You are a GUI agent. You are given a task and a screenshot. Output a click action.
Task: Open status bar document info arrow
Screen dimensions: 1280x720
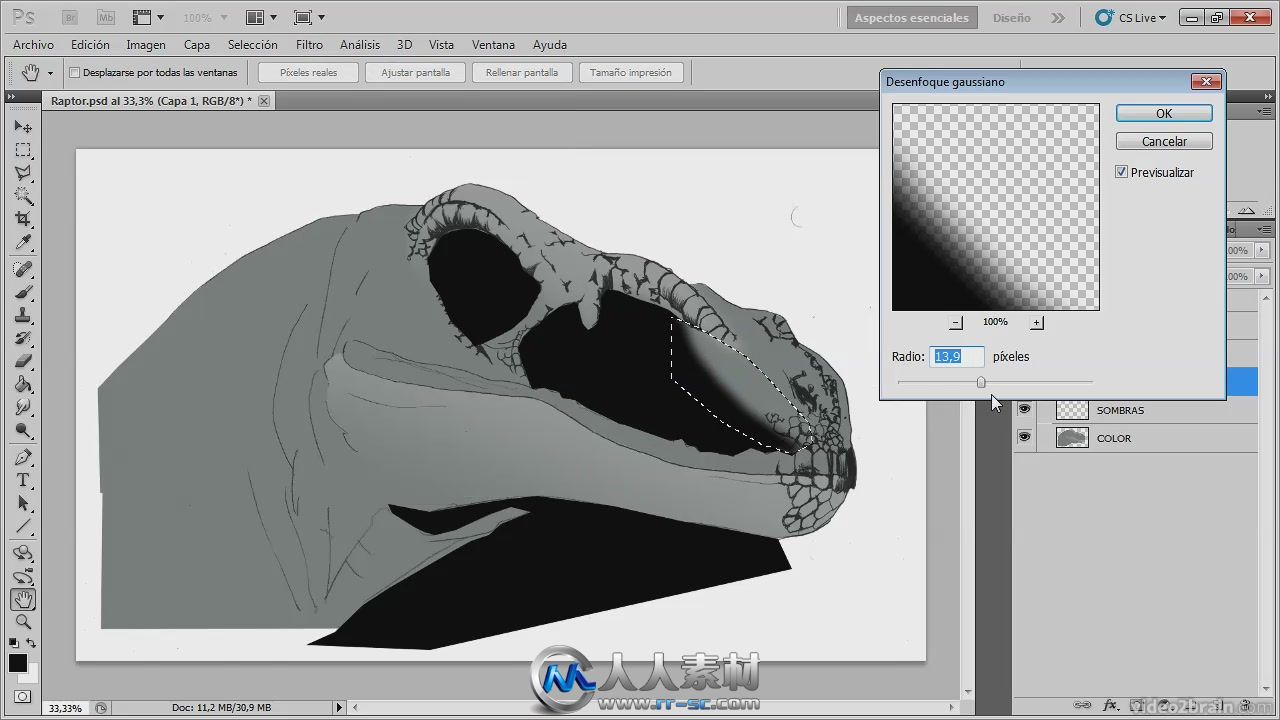pos(339,707)
